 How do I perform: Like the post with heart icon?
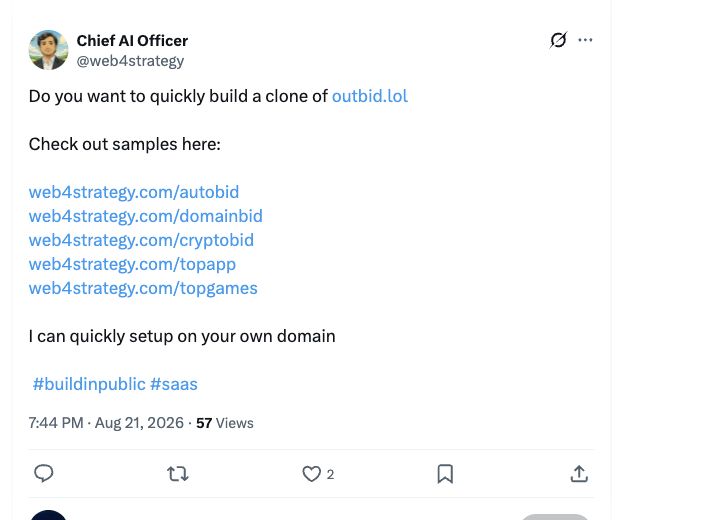point(311,474)
